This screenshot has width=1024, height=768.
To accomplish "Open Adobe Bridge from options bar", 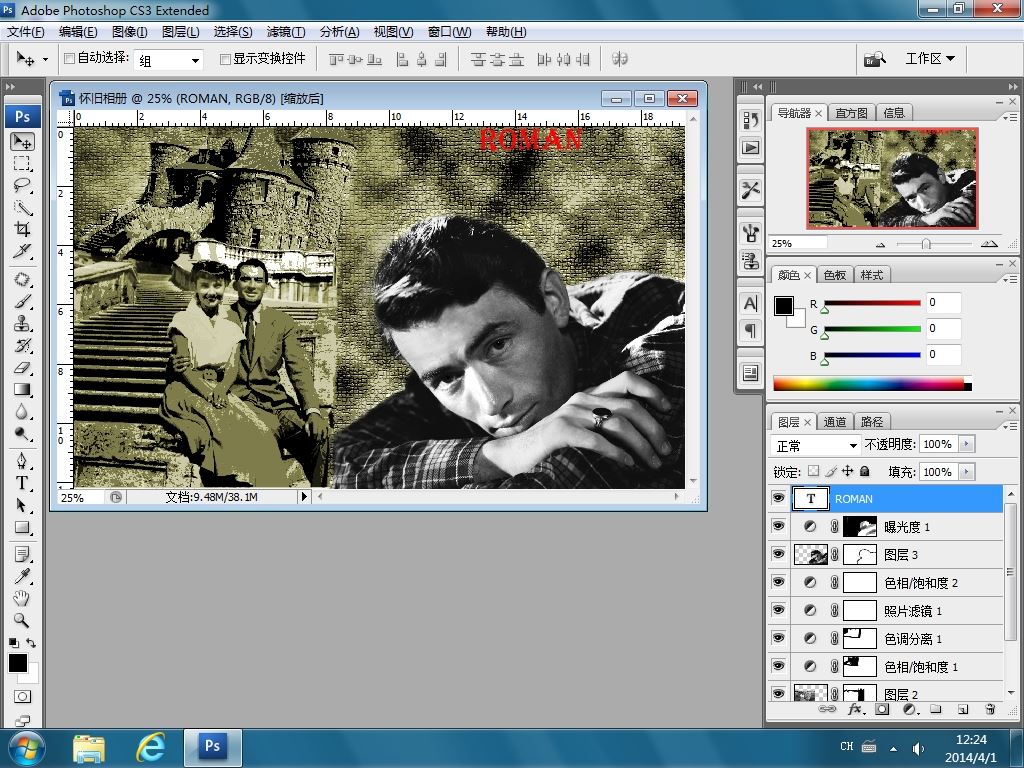I will [x=874, y=59].
